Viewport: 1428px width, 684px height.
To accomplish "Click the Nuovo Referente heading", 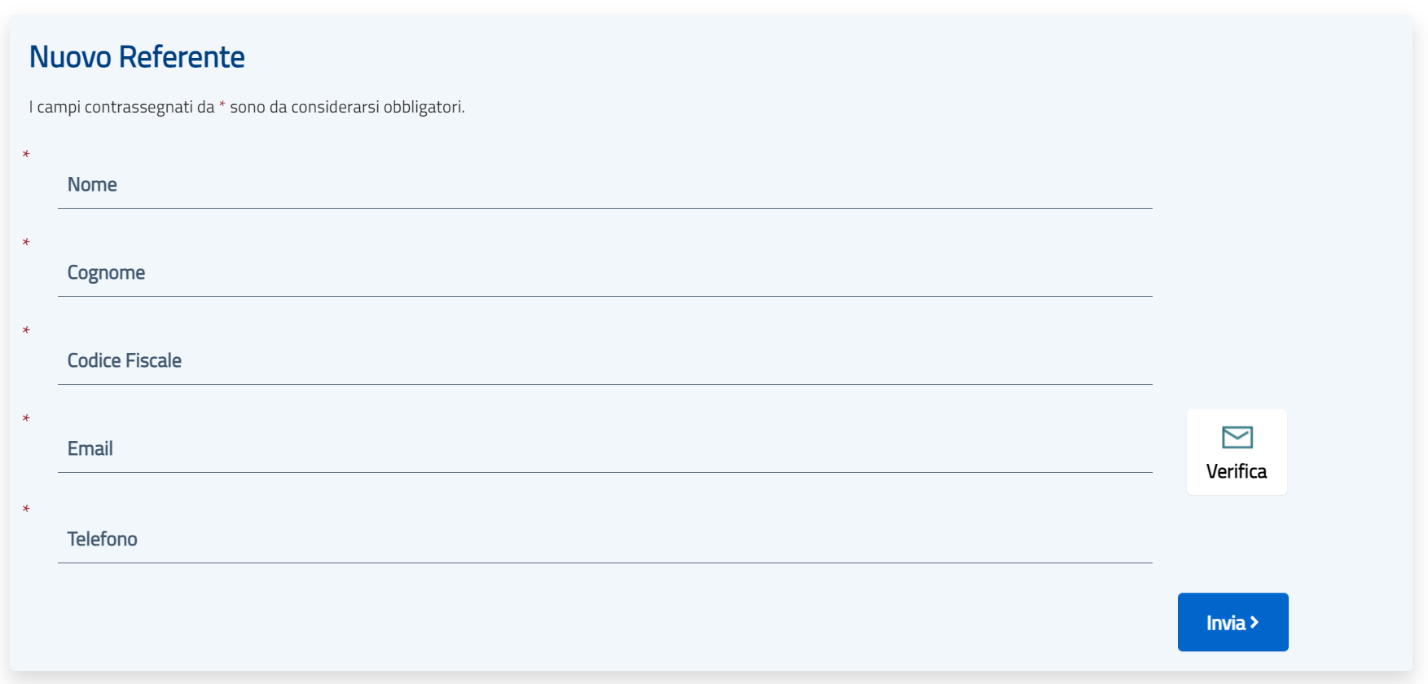I will (137, 57).
